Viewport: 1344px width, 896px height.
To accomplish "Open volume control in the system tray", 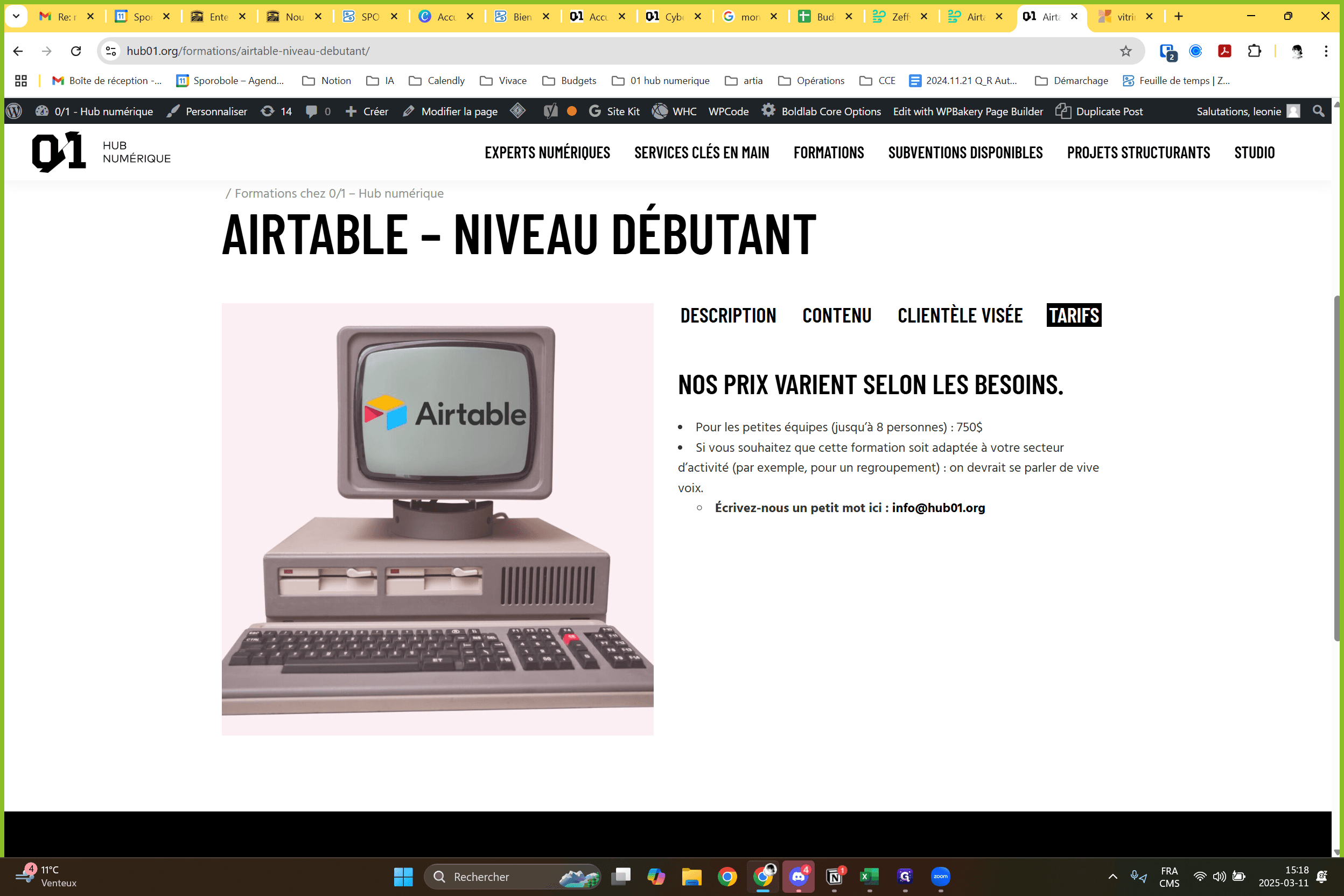I will (1219, 876).
